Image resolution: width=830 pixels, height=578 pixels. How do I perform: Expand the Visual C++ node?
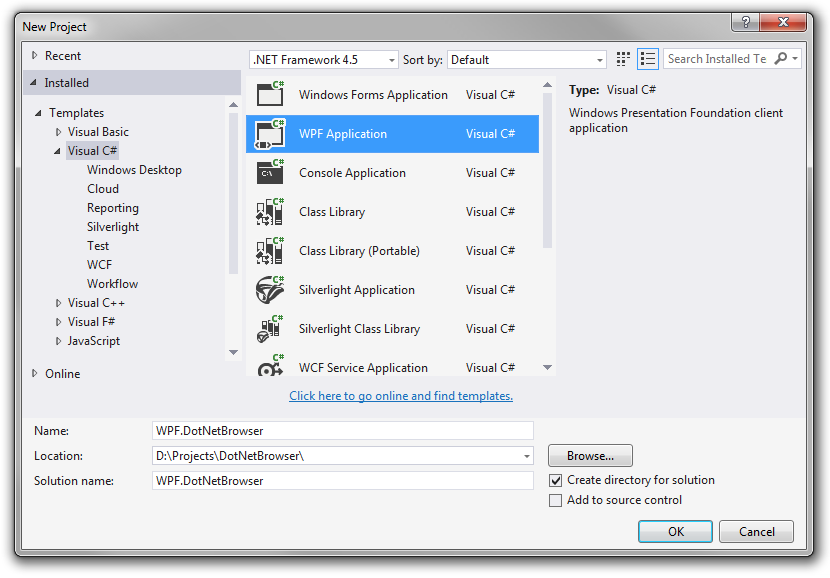[x=58, y=303]
